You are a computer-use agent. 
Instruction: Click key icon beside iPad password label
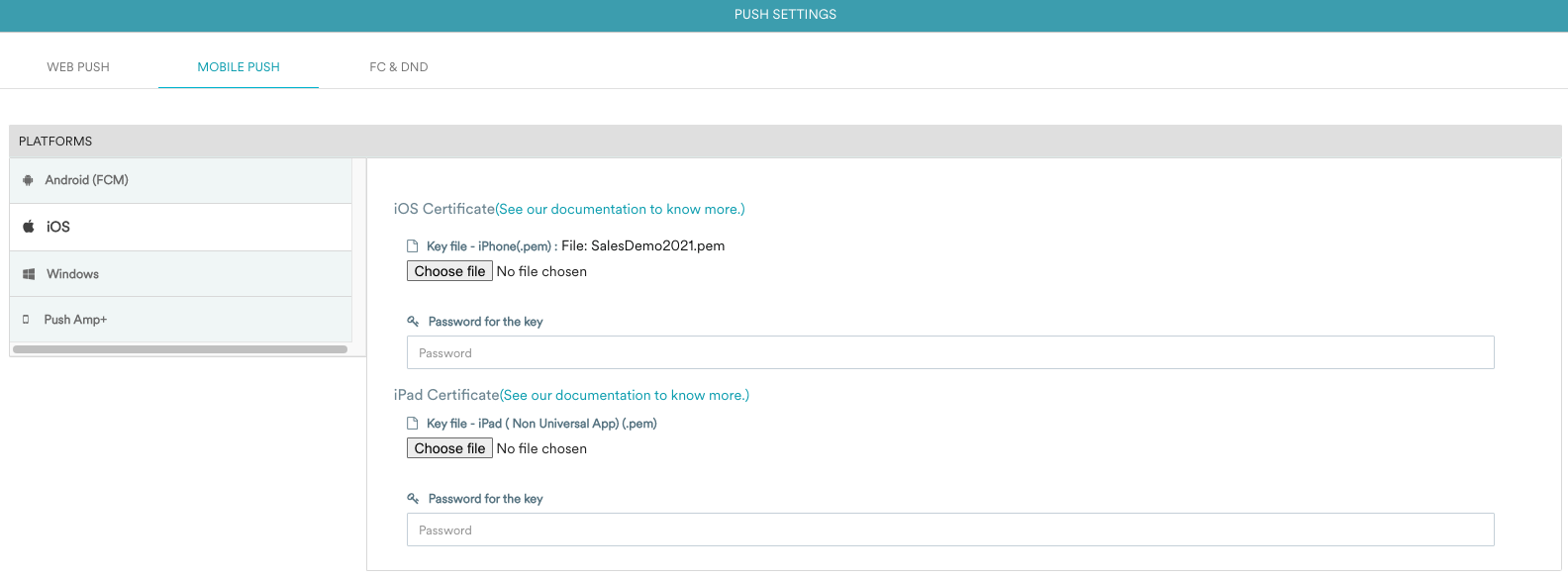click(x=413, y=499)
